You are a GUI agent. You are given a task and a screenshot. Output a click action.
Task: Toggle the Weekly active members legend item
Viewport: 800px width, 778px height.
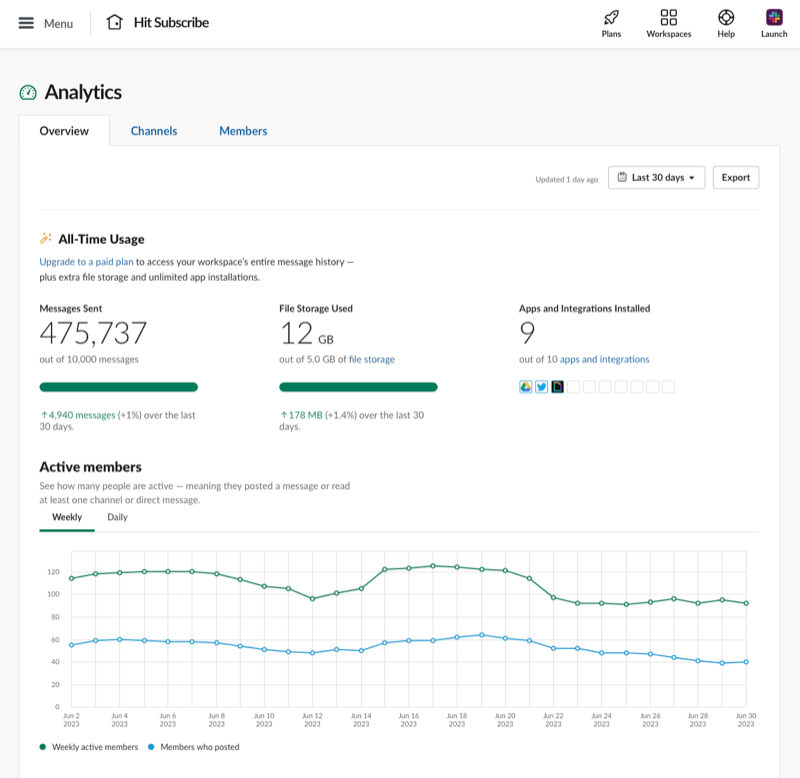90,746
